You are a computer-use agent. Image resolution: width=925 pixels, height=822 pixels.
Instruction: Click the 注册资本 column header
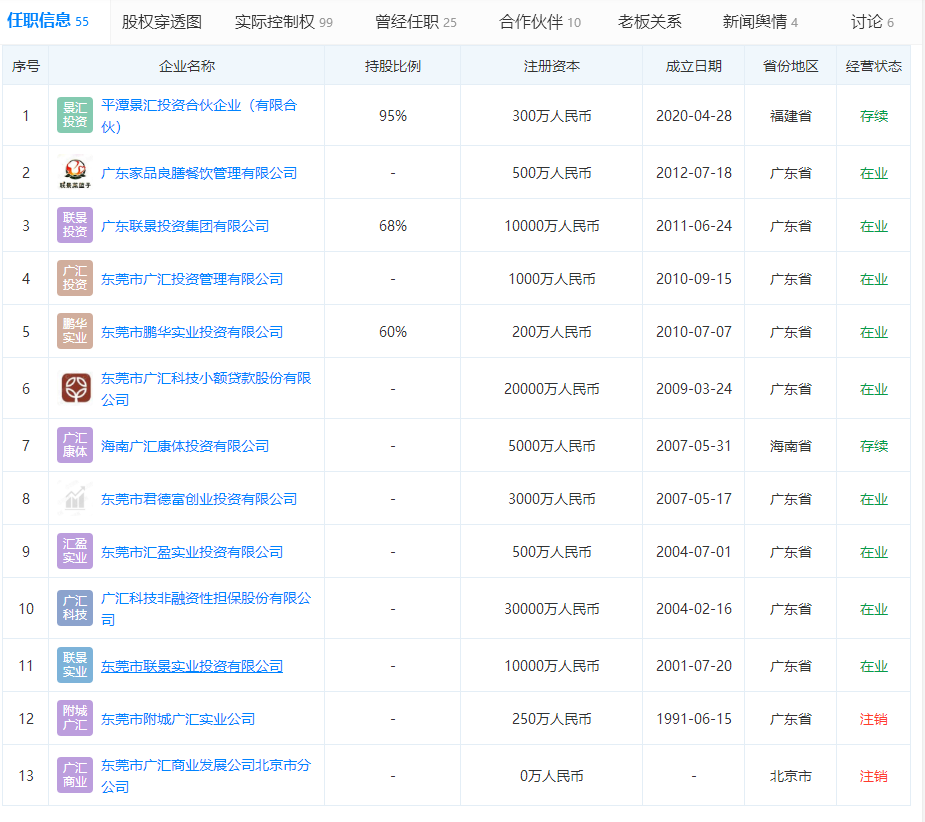point(552,66)
